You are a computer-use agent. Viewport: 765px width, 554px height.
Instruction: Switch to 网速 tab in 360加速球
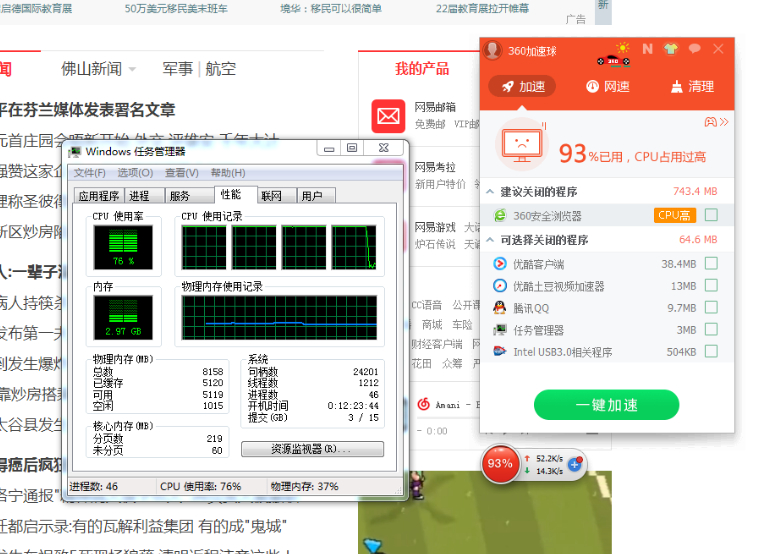(x=607, y=87)
